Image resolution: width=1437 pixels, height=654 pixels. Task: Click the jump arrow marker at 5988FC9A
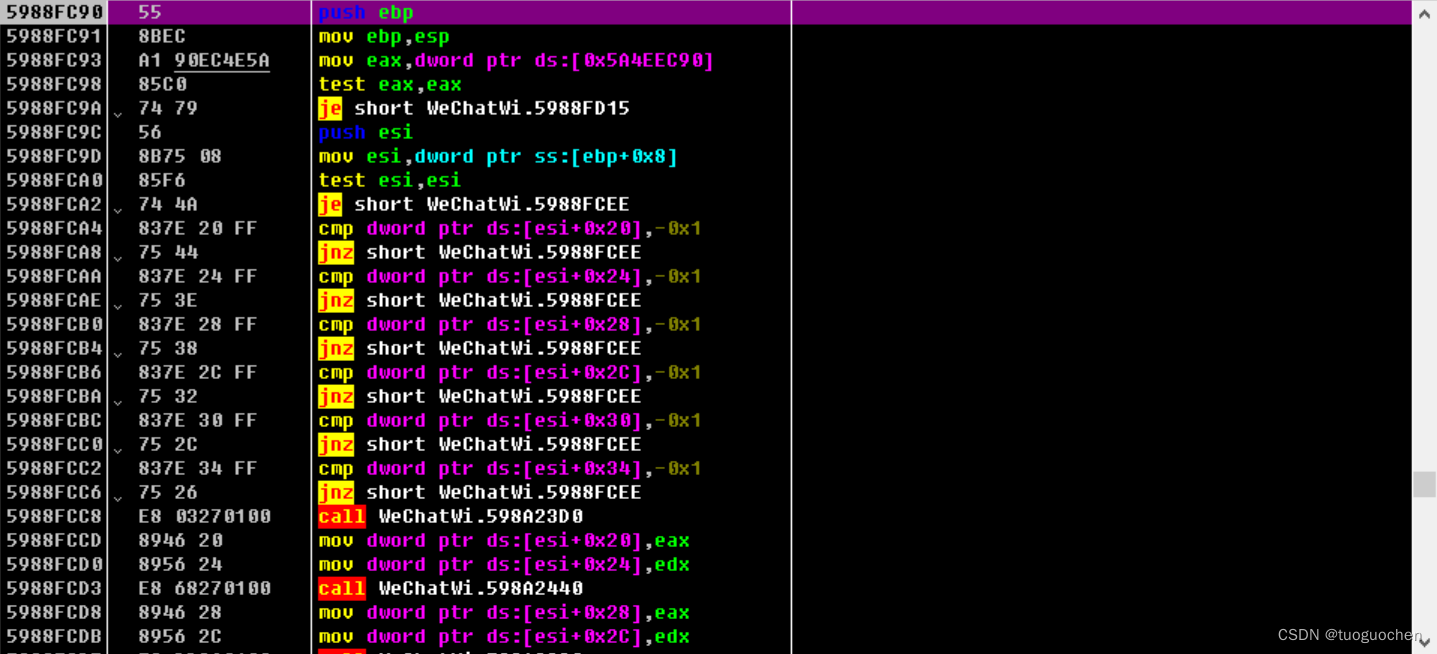pos(118,114)
